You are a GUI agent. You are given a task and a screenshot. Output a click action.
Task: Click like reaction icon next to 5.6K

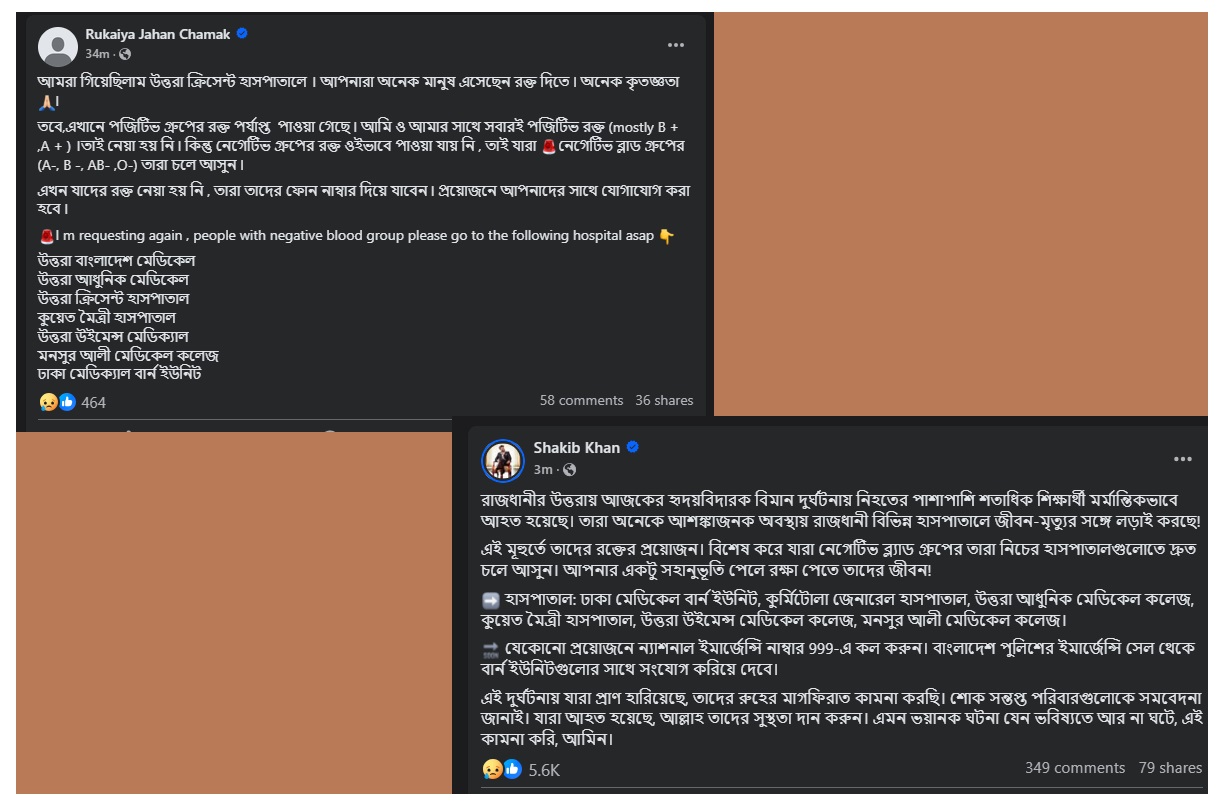[511, 769]
